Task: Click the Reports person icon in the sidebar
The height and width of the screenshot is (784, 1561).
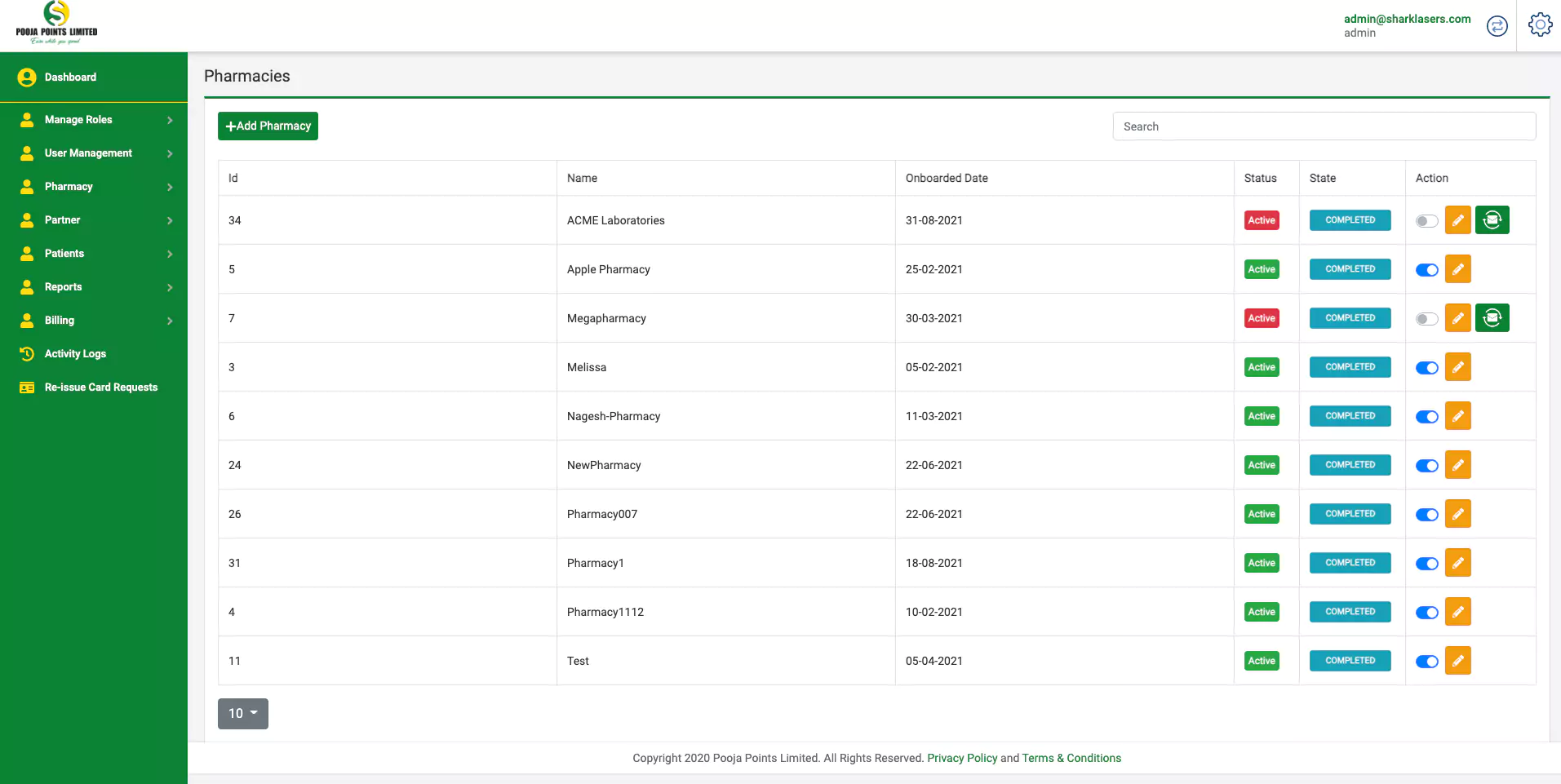Action: click(27, 287)
